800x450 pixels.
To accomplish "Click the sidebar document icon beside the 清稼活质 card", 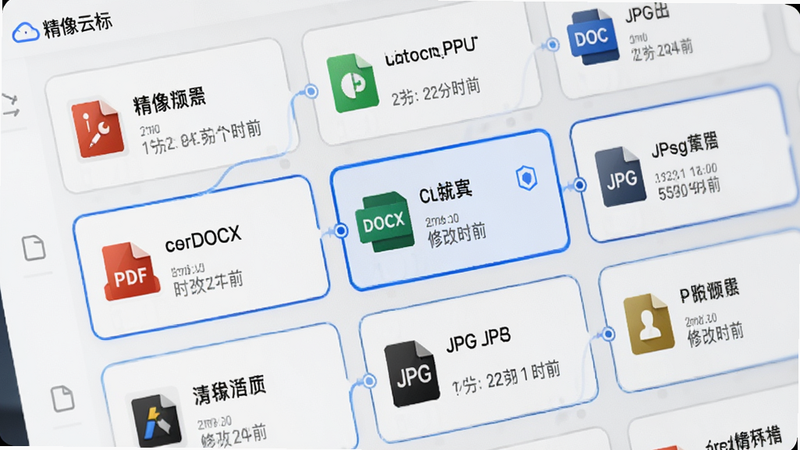I will pos(63,398).
